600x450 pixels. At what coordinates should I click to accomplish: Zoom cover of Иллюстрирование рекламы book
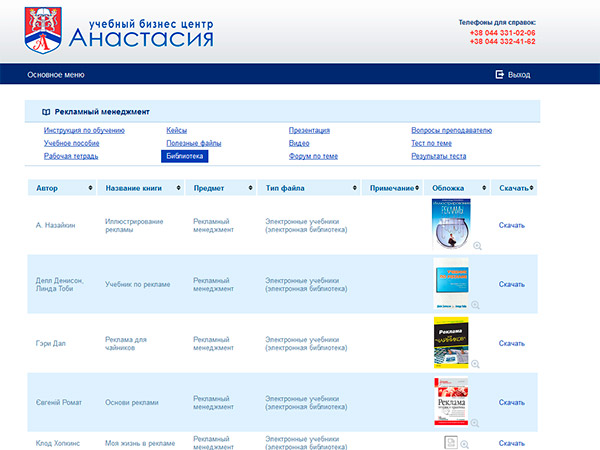[x=477, y=246]
